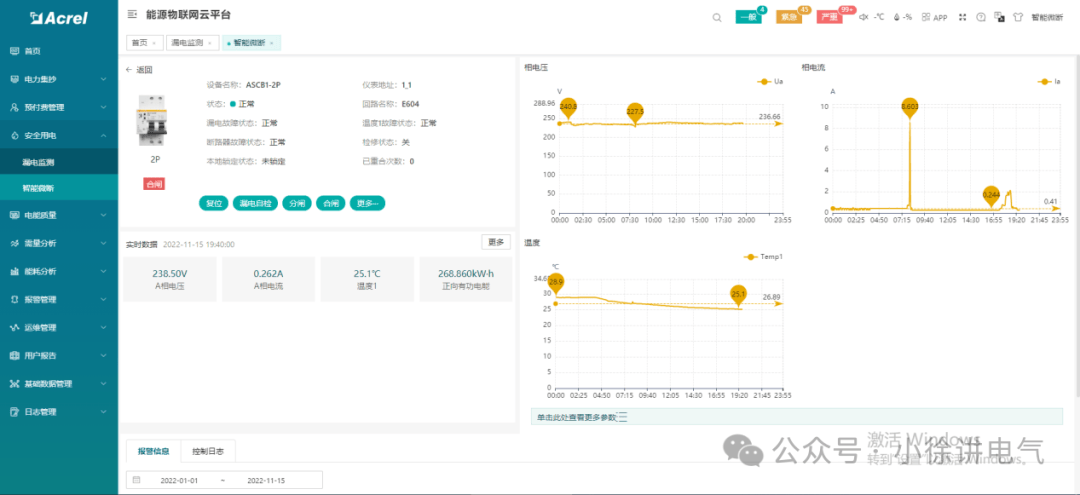Click the circuit breaker device thumbnail
The image size is (1080, 495).
154,121
